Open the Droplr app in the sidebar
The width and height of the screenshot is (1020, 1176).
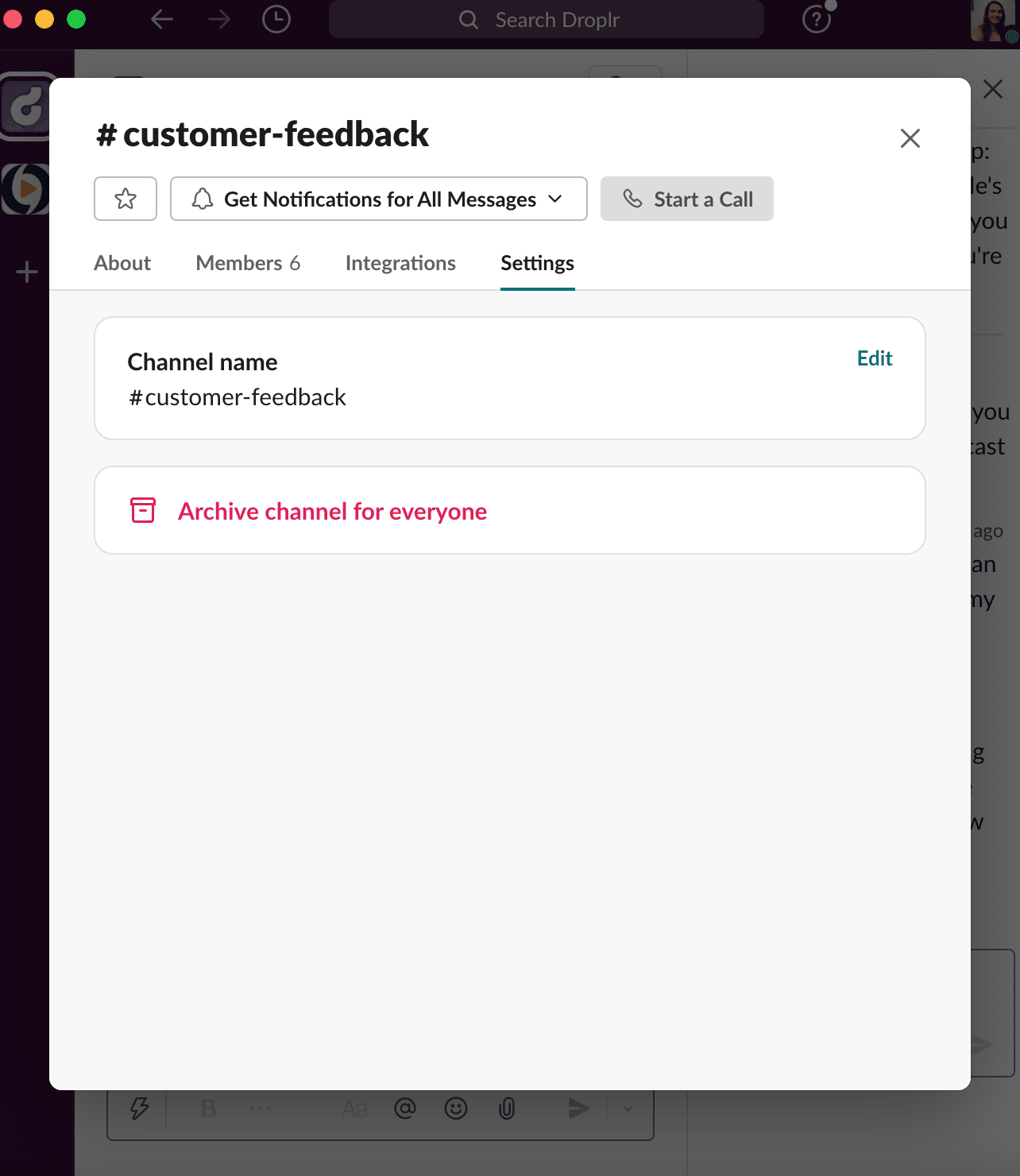[x=26, y=108]
